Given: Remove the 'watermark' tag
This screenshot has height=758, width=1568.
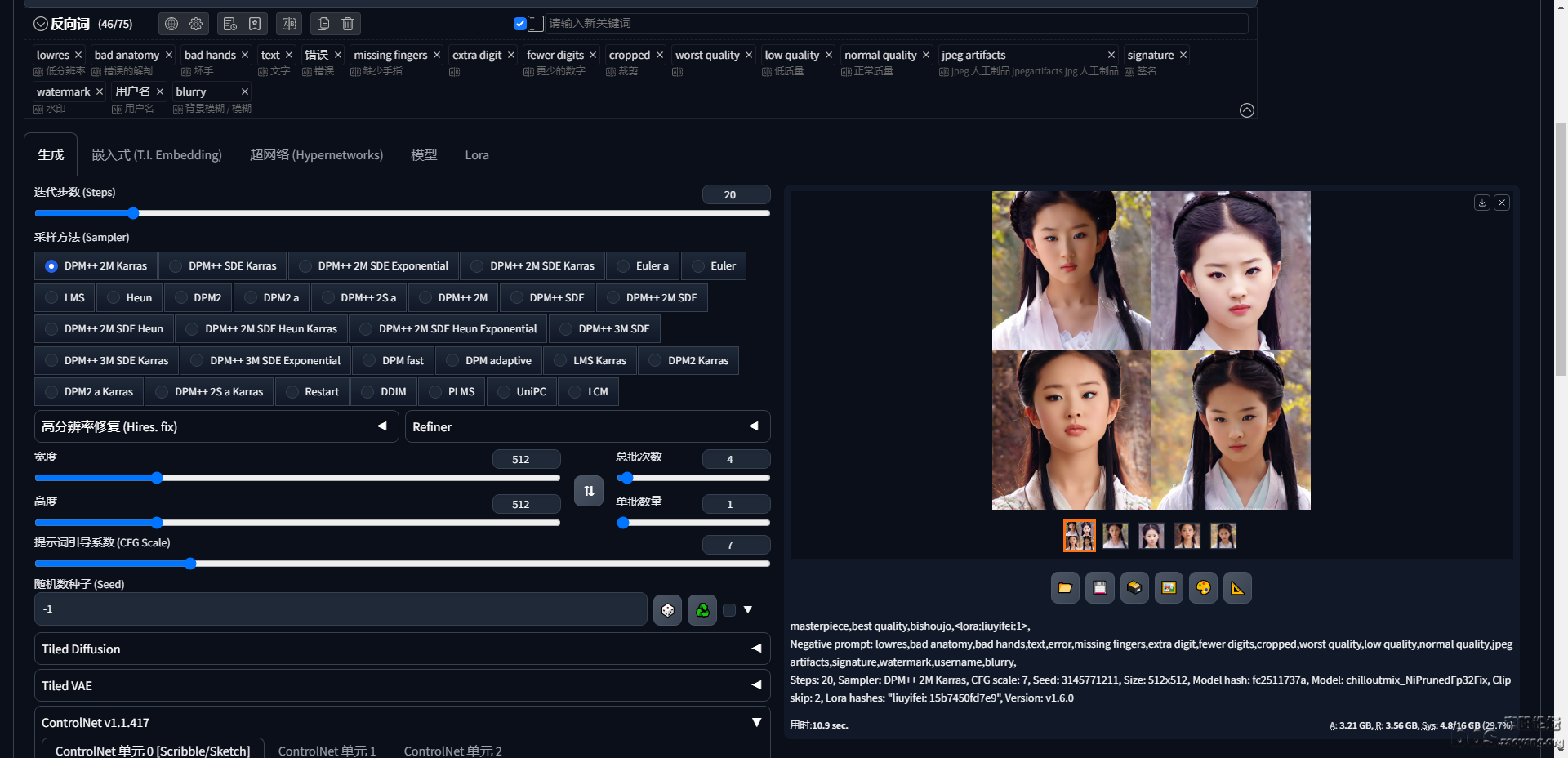Looking at the screenshot, I should click(100, 91).
